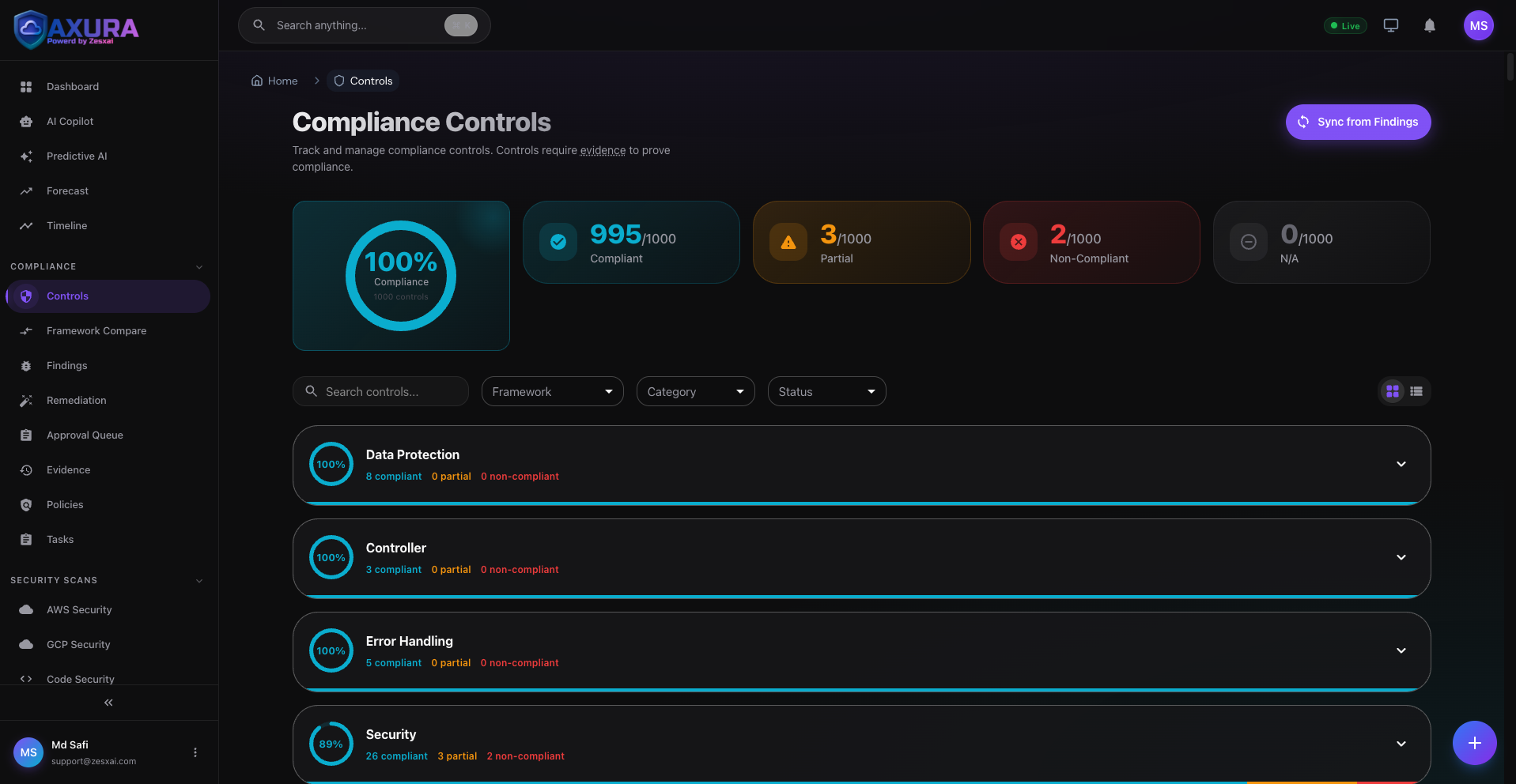Click the Axura logo
This screenshot has height=784, width=1516.
76,29
